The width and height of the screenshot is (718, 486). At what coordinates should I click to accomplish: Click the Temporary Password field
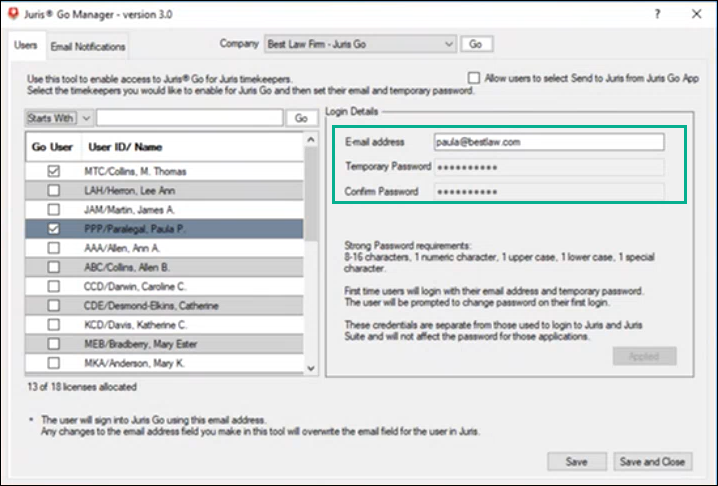tap(548, 166)
